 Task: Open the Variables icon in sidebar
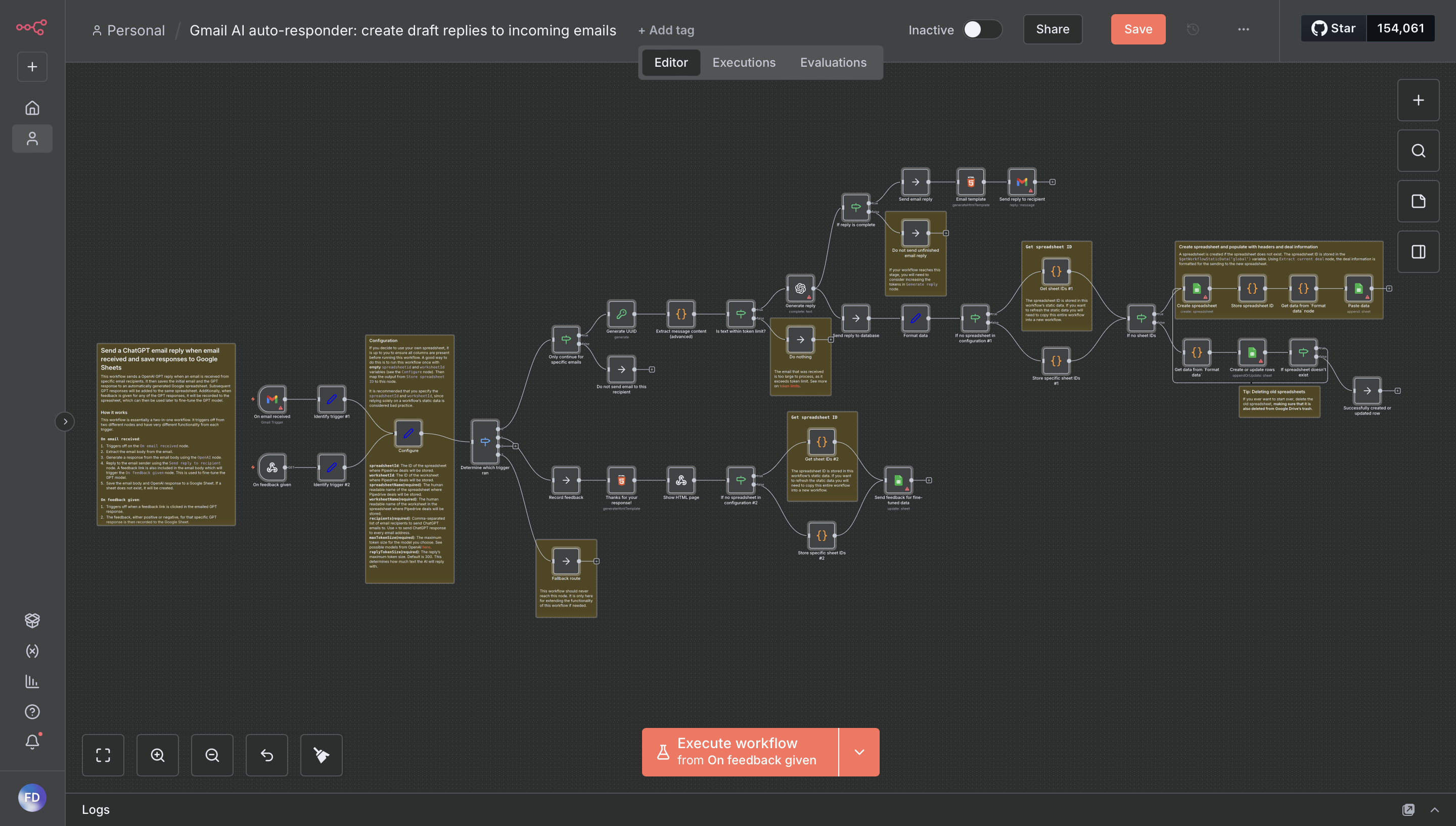32,651
